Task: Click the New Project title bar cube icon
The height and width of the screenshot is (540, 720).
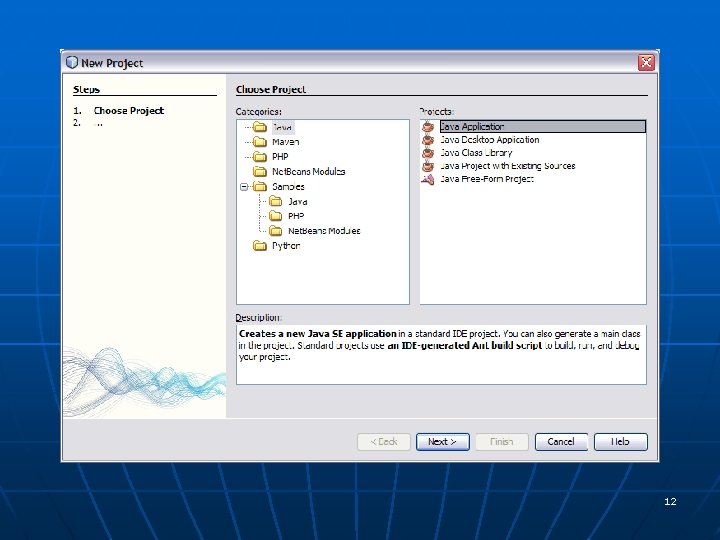Action: click(x=72, y=62)
